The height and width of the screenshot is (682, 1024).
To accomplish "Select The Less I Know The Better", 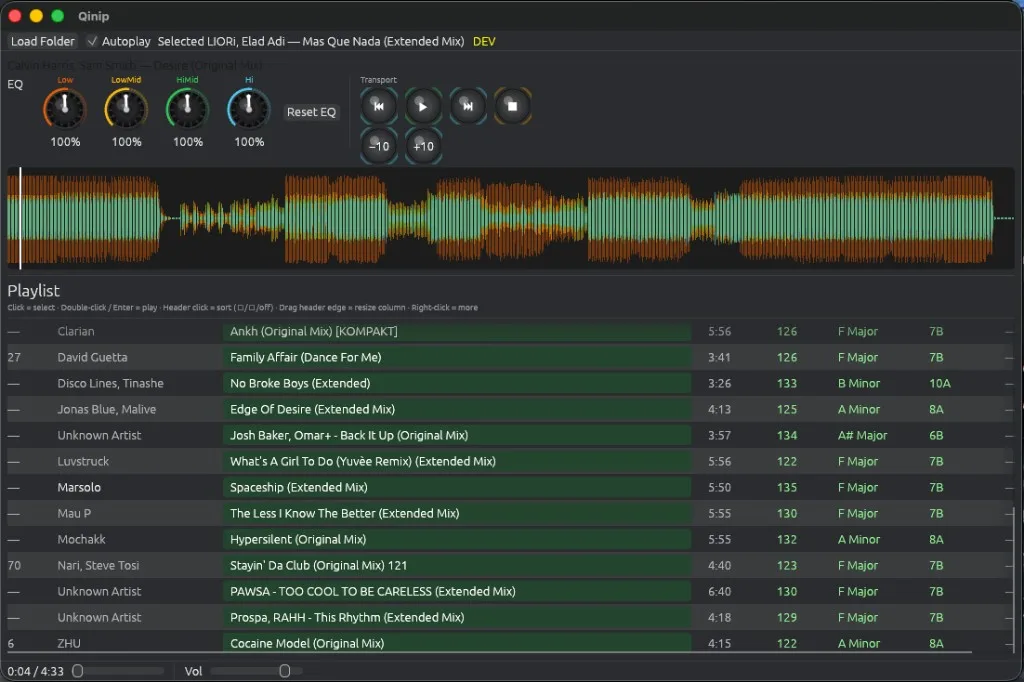I will pyautogui.click(x=456, y=513).
